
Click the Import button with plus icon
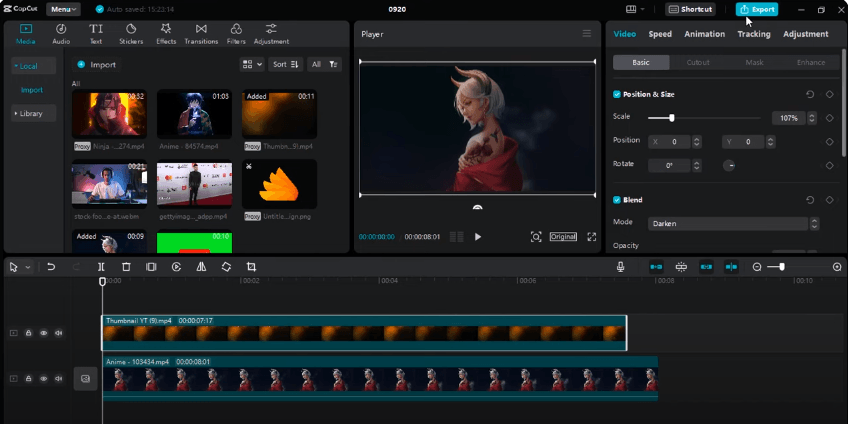[97, 64]
